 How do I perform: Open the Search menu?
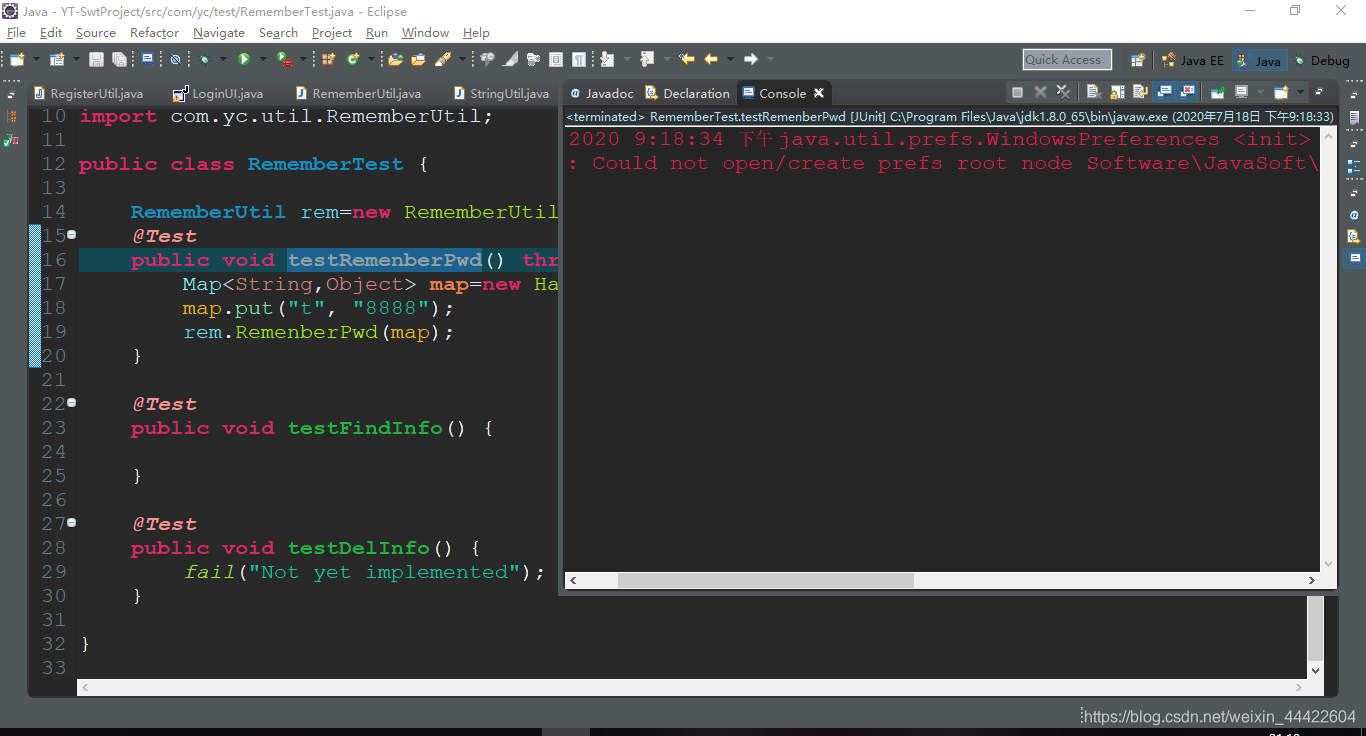tap(278, 33)
